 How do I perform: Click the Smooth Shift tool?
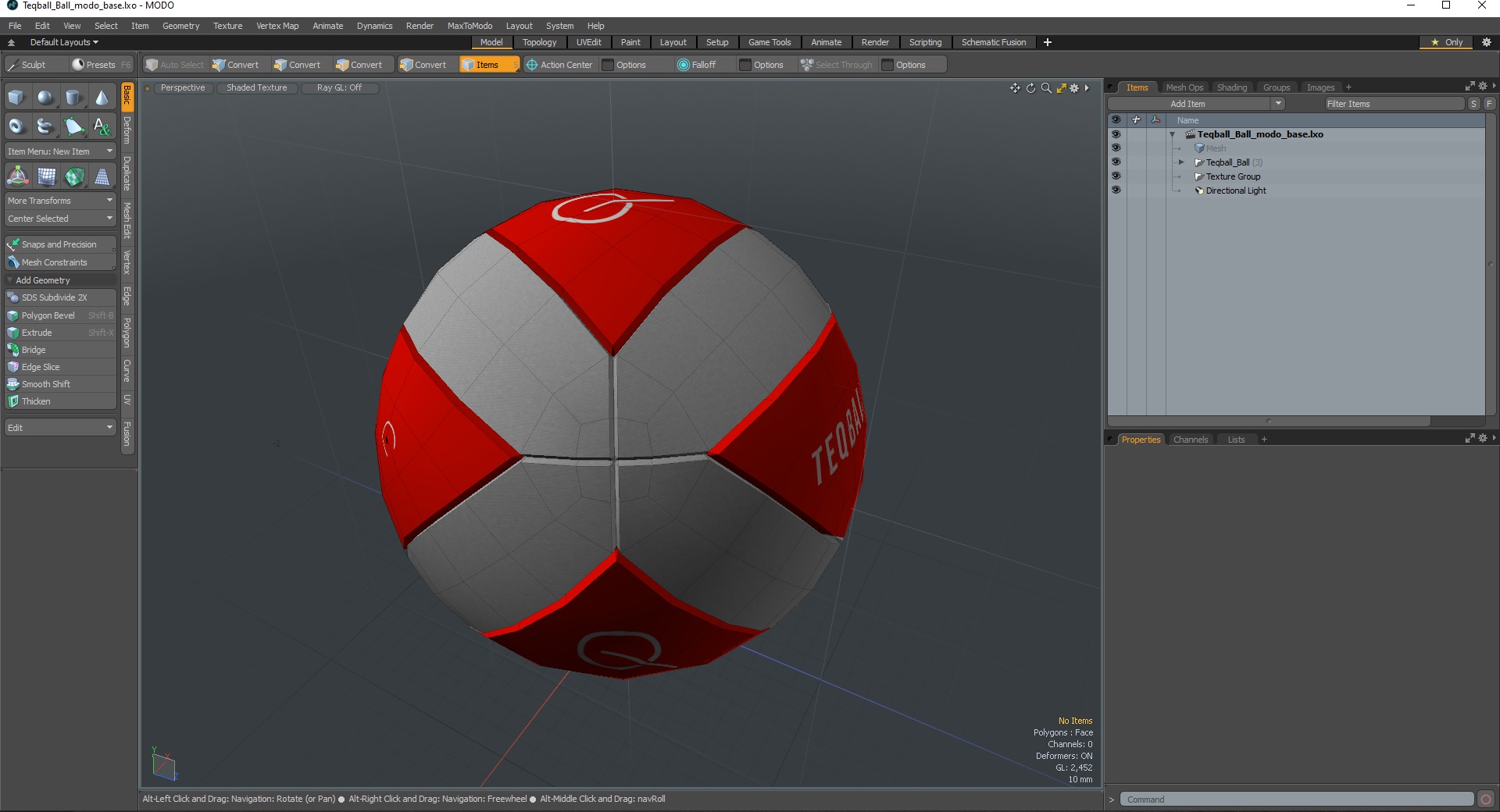click(60, 384)
